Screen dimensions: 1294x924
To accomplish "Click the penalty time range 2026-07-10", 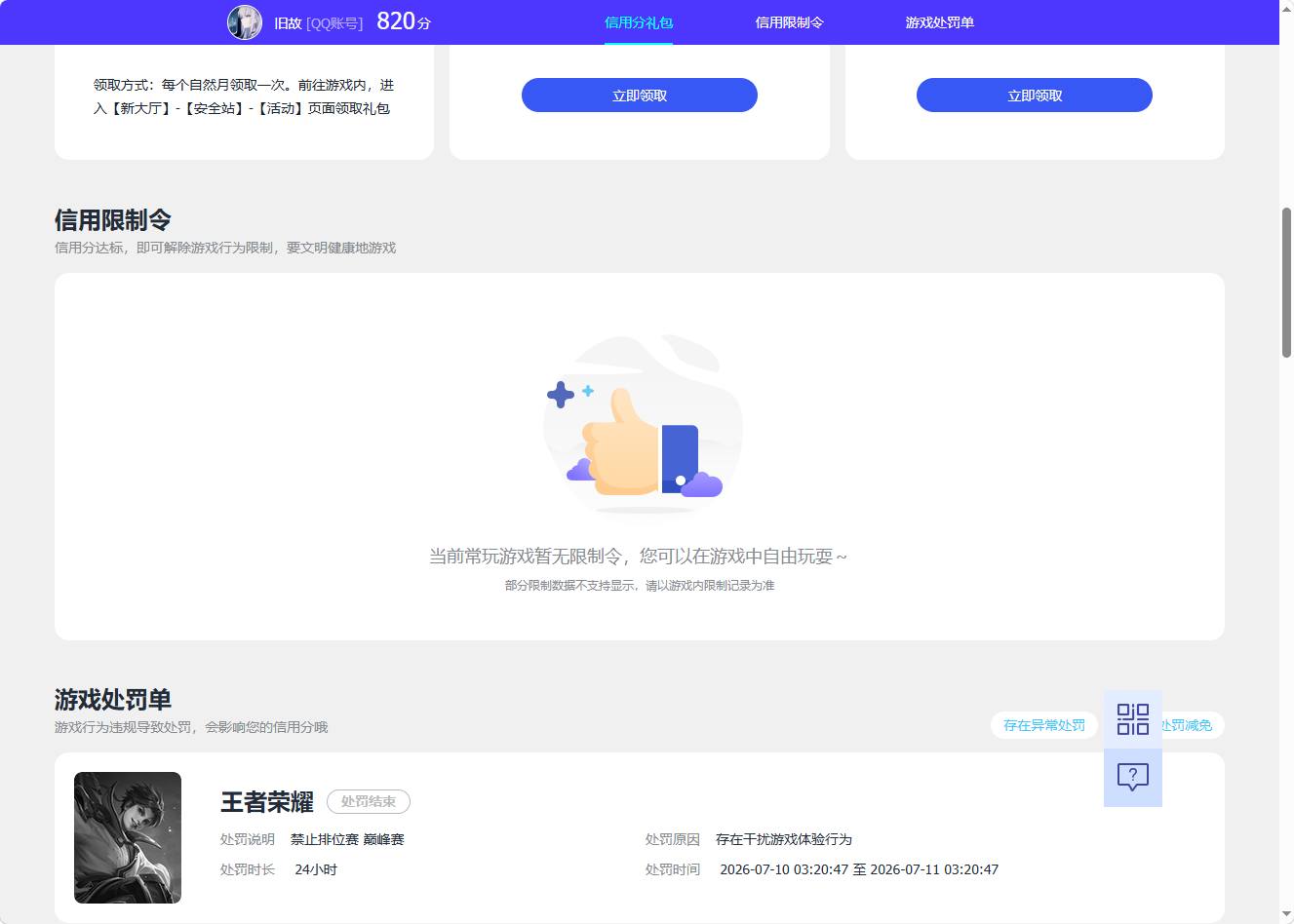I will (x=859, y=869).
